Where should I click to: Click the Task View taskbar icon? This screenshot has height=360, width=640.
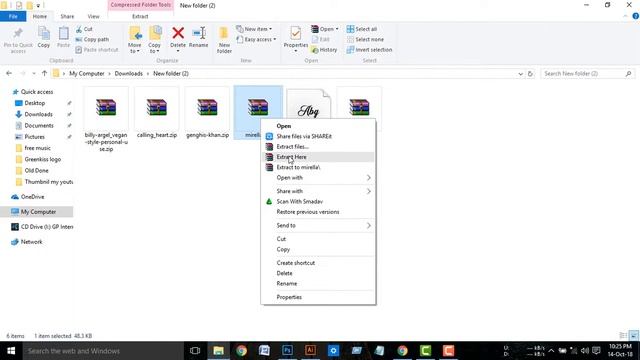(x=195, y=351)
